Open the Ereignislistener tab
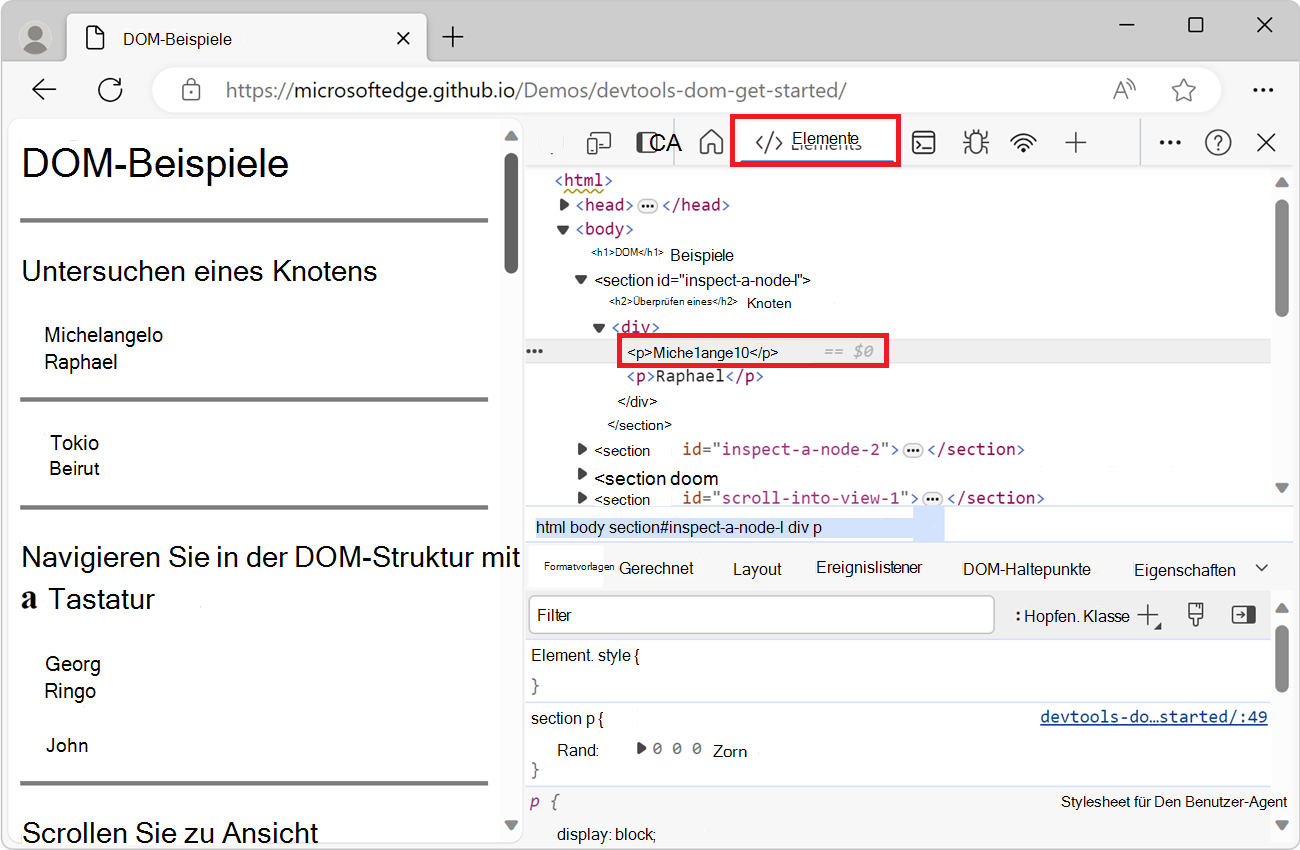Viewport: 1300px width, 850px height. [869, 568]
